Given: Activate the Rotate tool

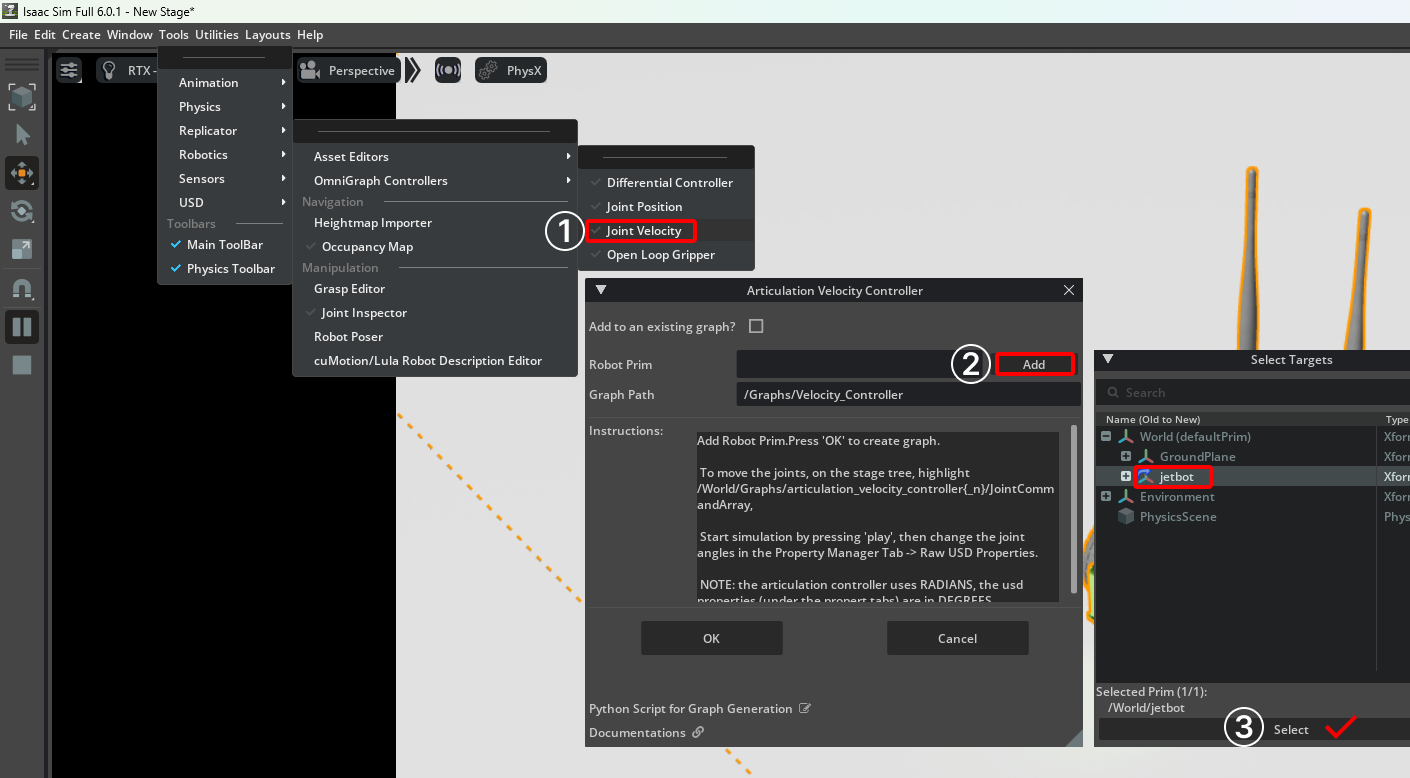Looking at the screenshot, I should point(22,211).
